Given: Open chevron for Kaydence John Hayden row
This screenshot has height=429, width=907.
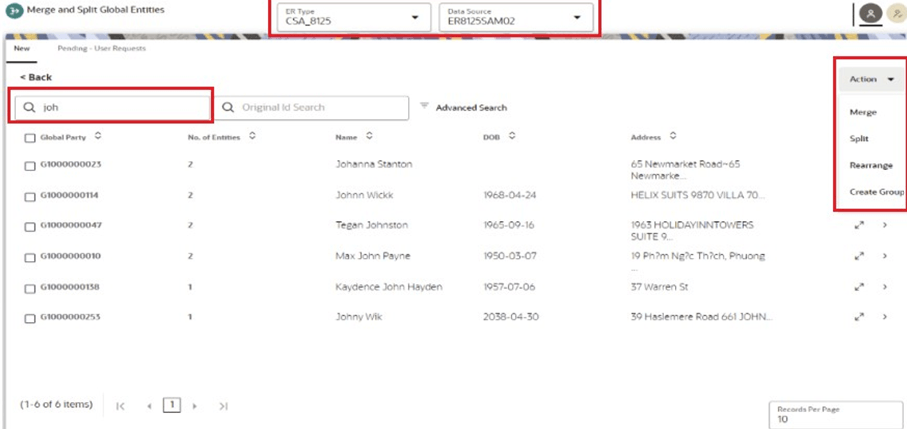Looking at the screenshot, I should tap(885, 286).
